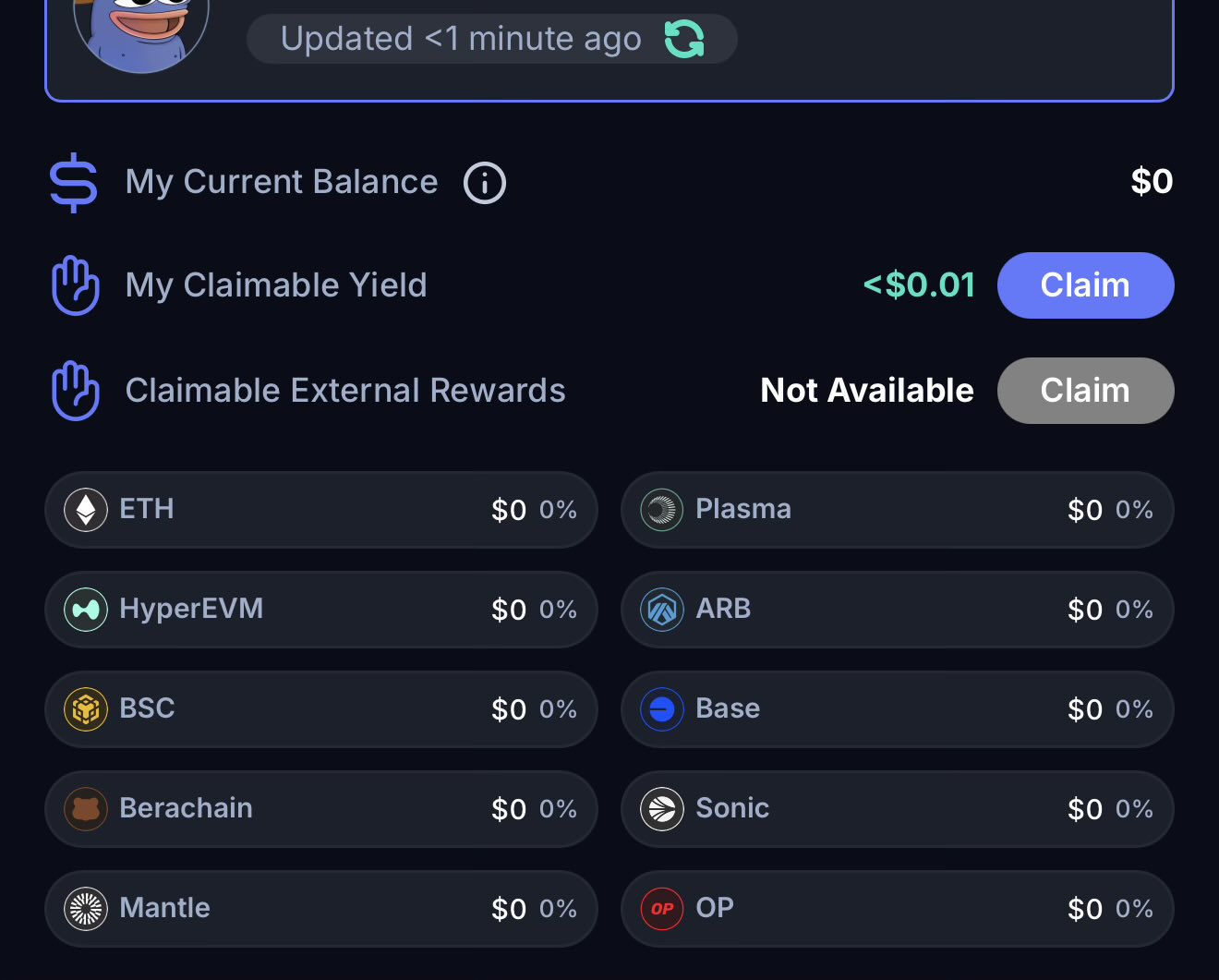Click the Mantle chain logo icon
This screenshot has height=980, width=1219.
click(86, 909)
